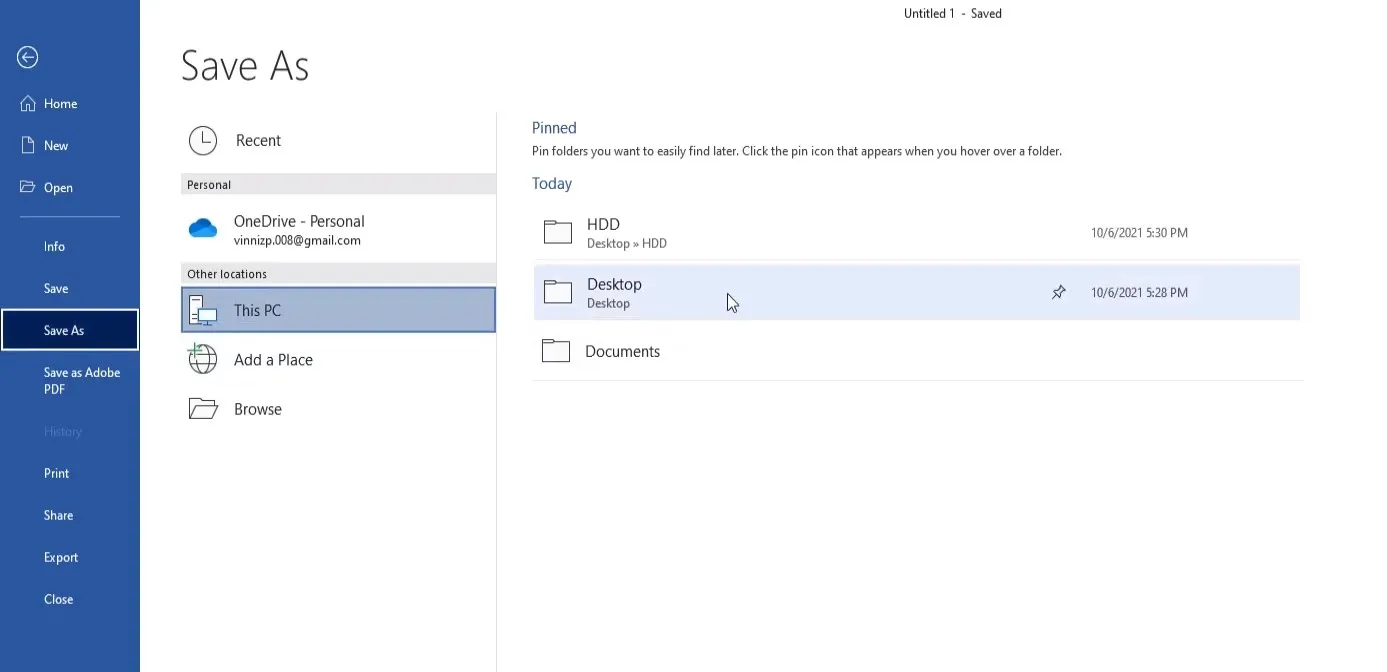Open the Browse dialog

coord(258,408)
